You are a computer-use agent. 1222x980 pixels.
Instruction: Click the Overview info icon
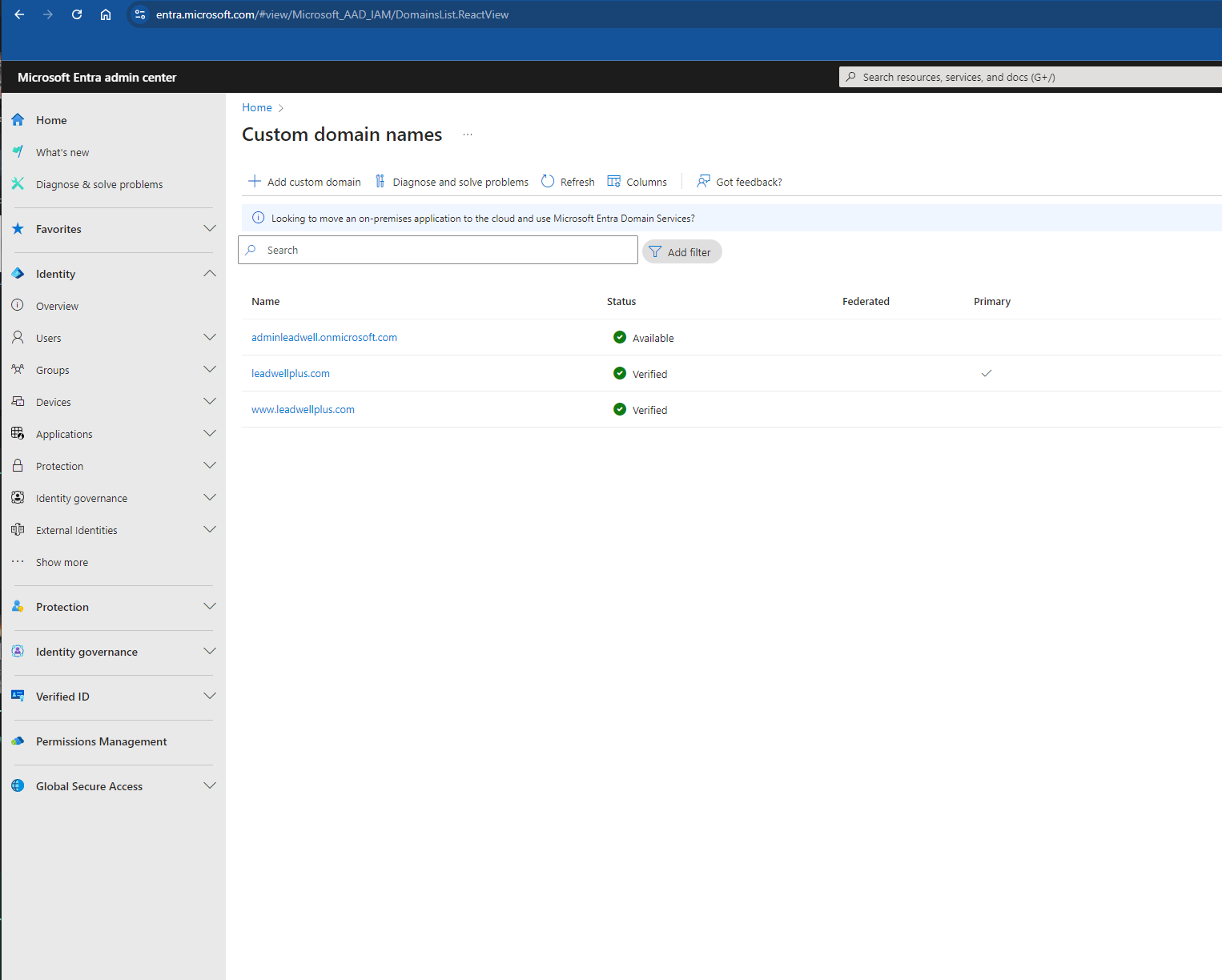click(18, 305)
